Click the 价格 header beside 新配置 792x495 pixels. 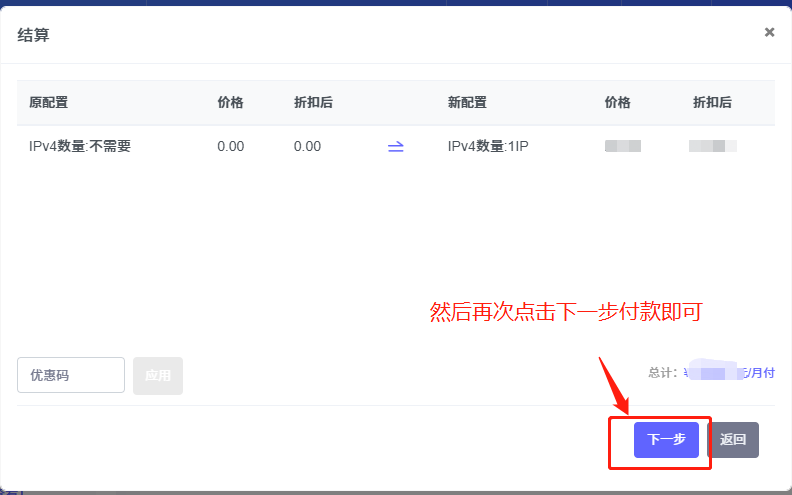(x=618, y=103)
